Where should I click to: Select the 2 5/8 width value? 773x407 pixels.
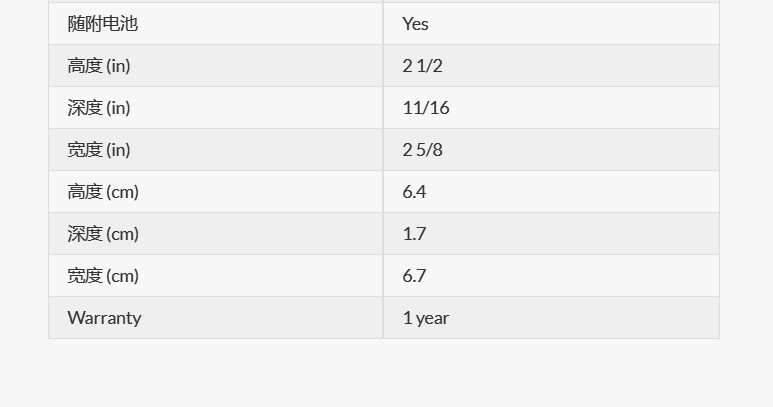[x=422, y=149]
